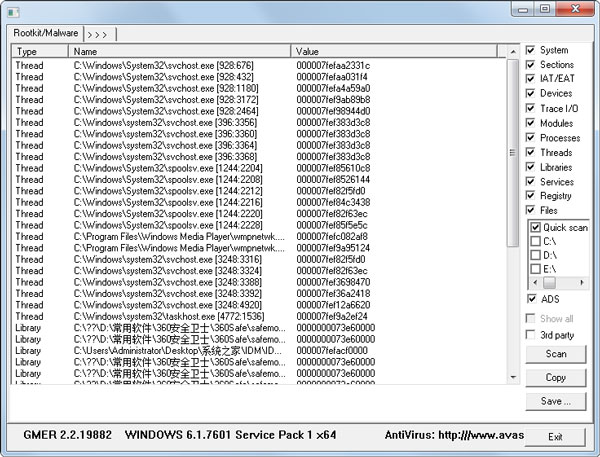Open the >>> tab

point(97,33)
